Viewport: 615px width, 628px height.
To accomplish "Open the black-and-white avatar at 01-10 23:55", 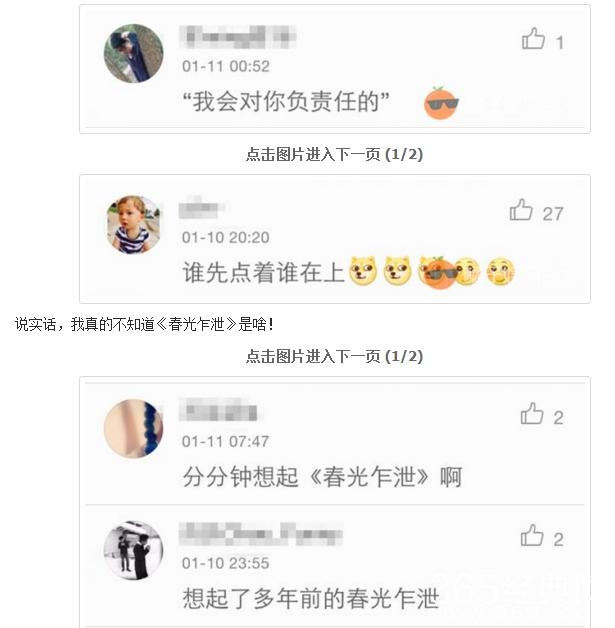I will (133, 550).
